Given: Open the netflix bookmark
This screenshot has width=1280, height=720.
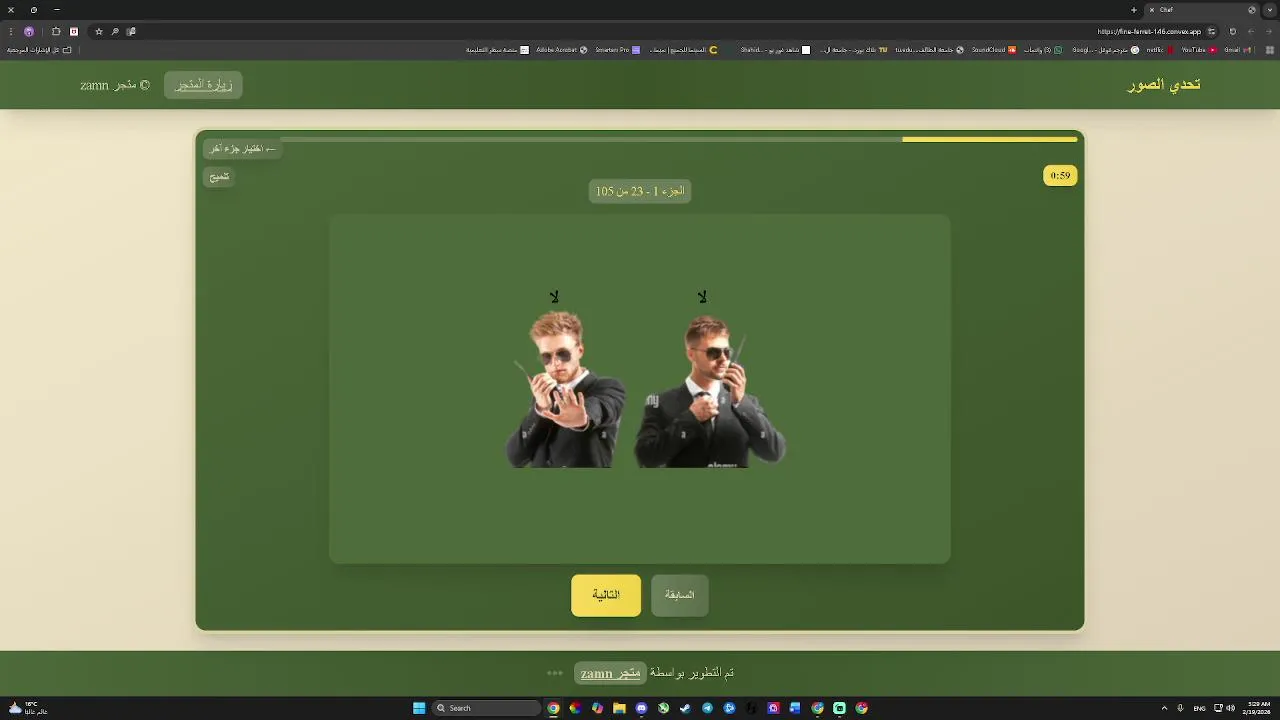Looking at the screenshot, I should [x=1159, y=50].
